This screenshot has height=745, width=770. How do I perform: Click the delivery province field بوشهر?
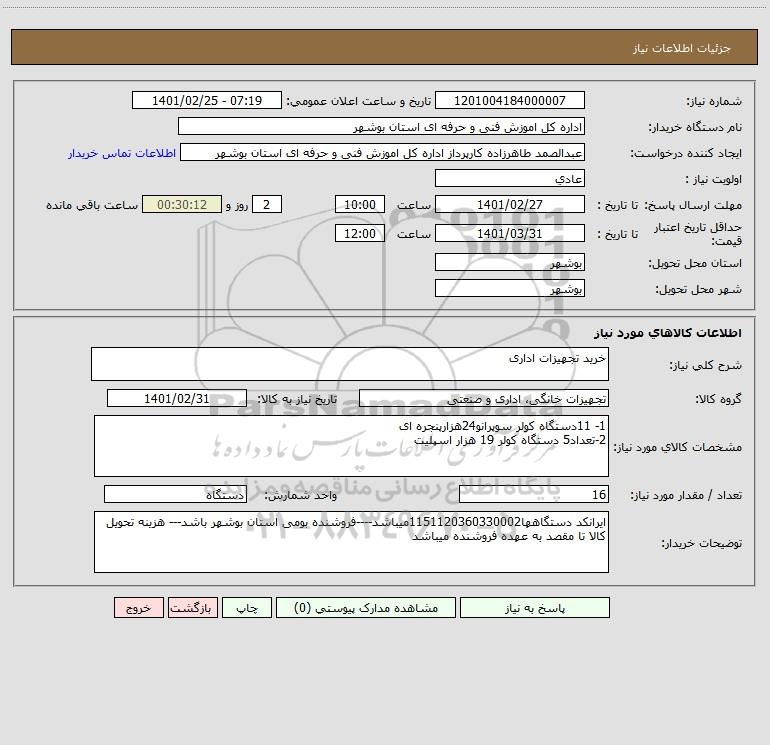tap(510, 262)
